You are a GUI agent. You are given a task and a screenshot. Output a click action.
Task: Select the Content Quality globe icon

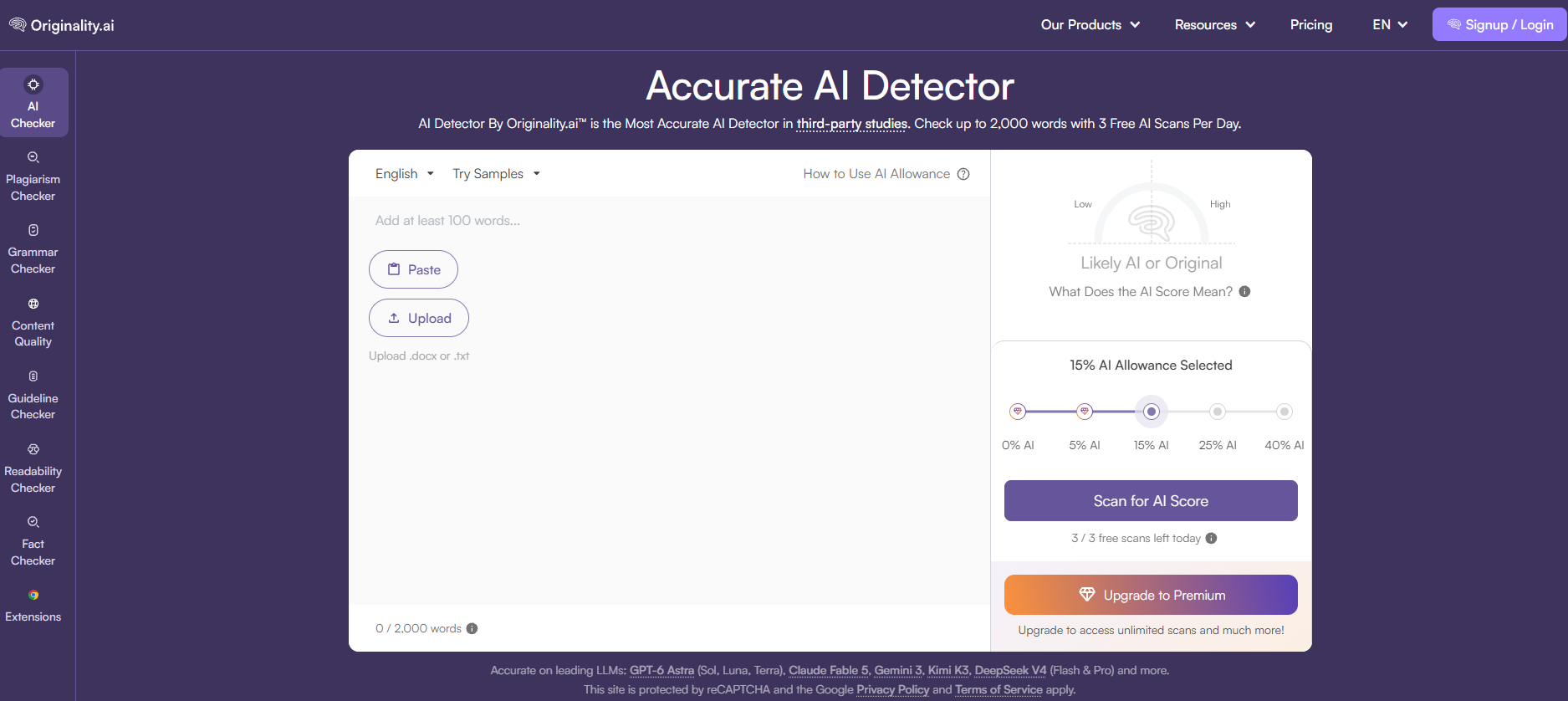tap(33, 304)
